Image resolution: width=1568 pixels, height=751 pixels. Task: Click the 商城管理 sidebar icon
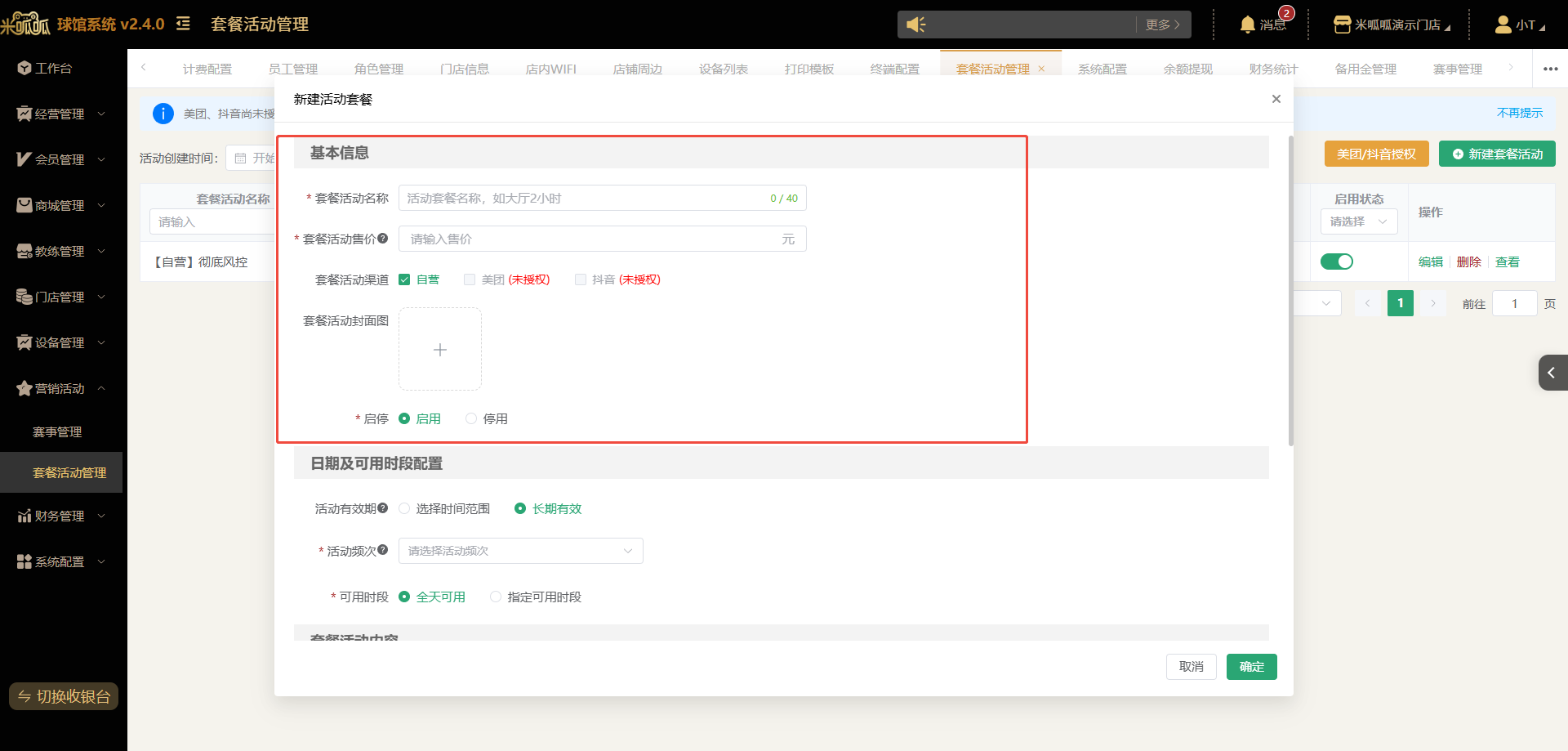tap(24, 205)
